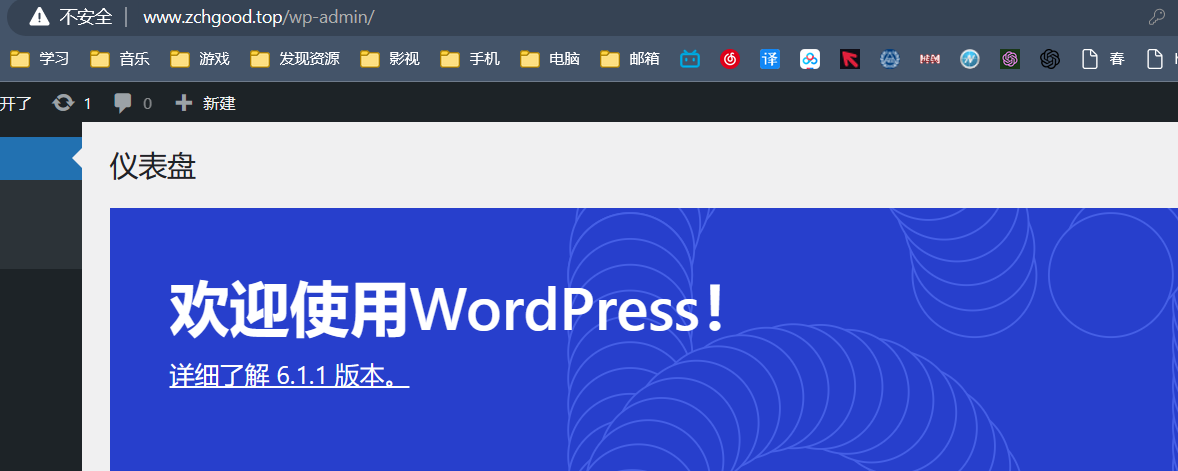Click the 仪表盘 page heading
1178x471 pixels.
click(x=153, y=166)
